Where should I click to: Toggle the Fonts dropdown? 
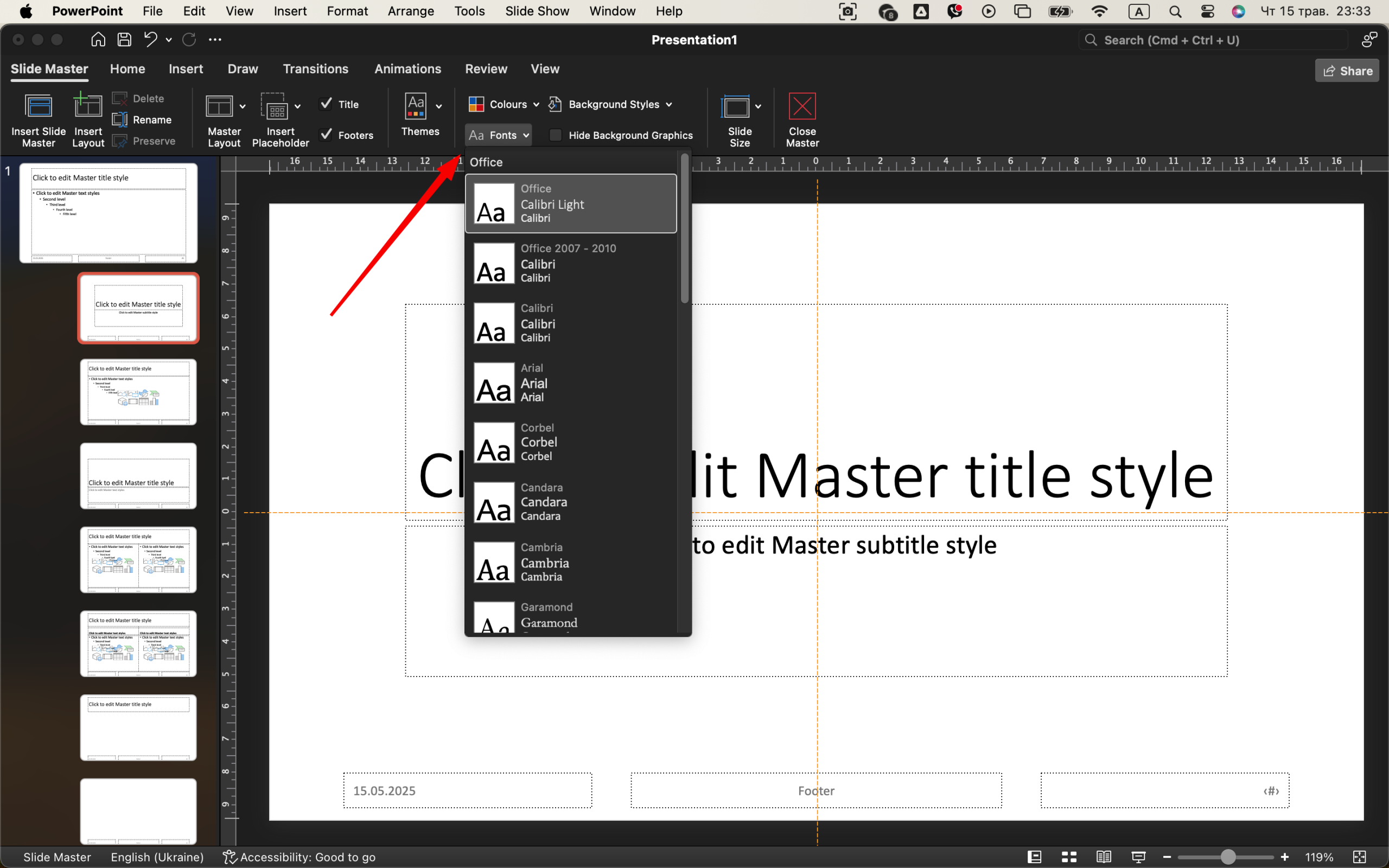(498, 135)
